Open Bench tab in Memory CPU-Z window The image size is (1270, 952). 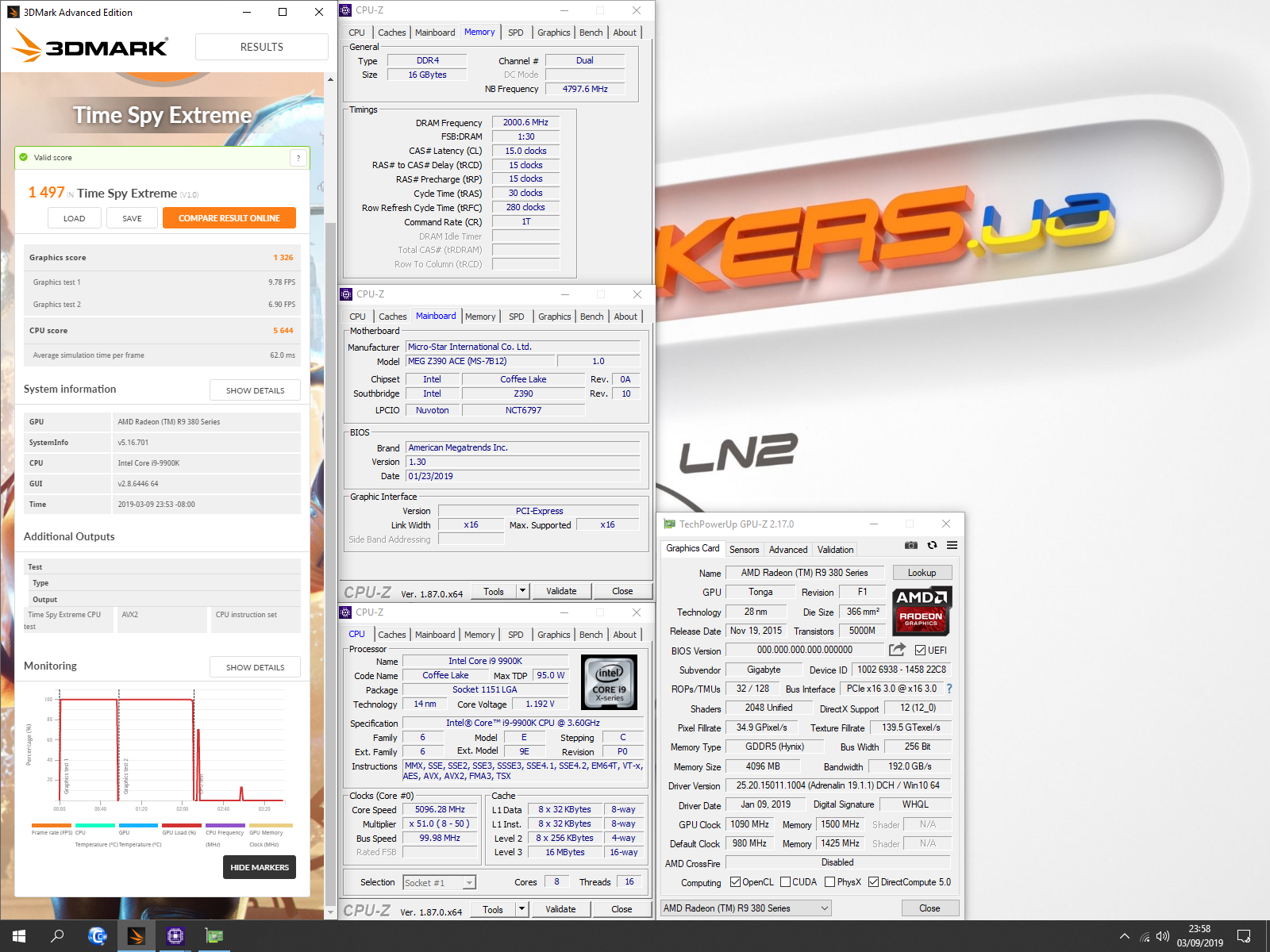591,33
